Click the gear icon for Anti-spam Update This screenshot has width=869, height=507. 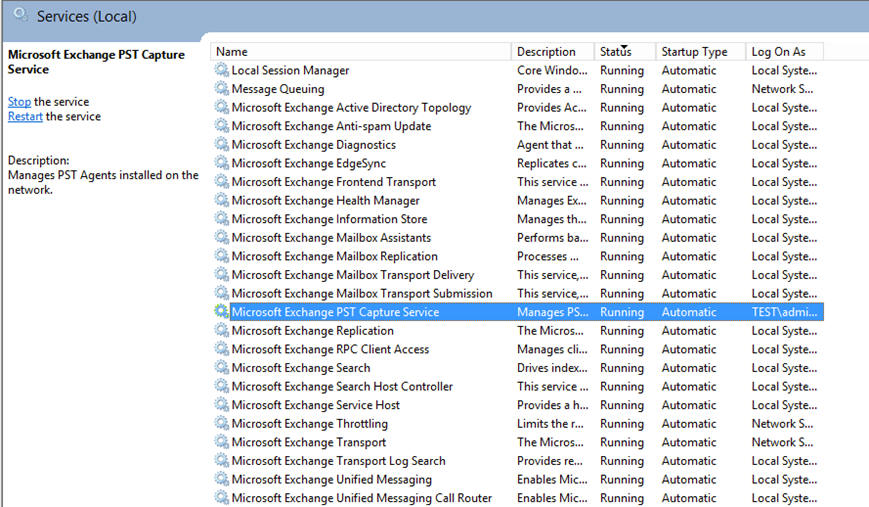222,126
